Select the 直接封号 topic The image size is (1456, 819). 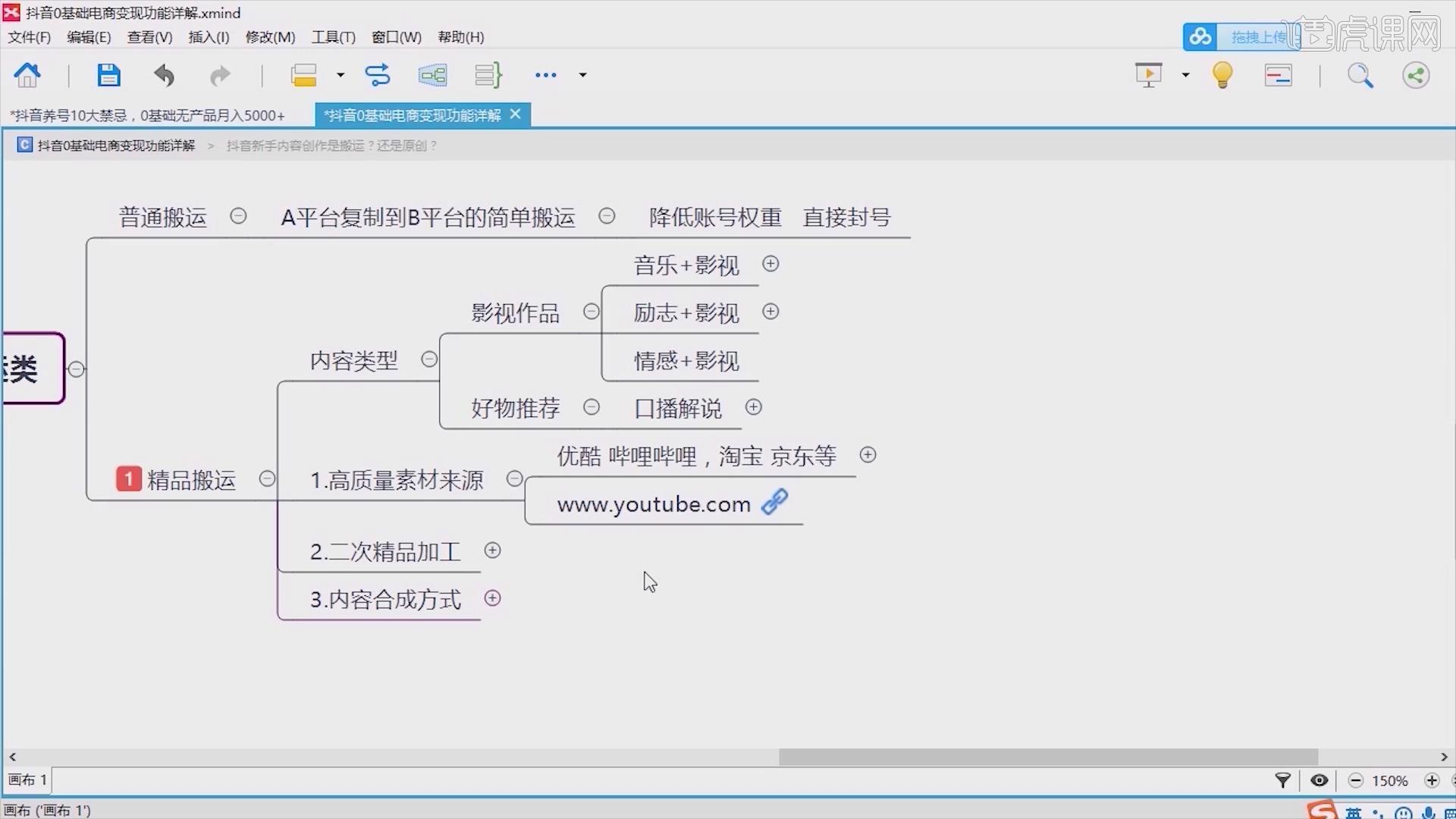[846, 218]
